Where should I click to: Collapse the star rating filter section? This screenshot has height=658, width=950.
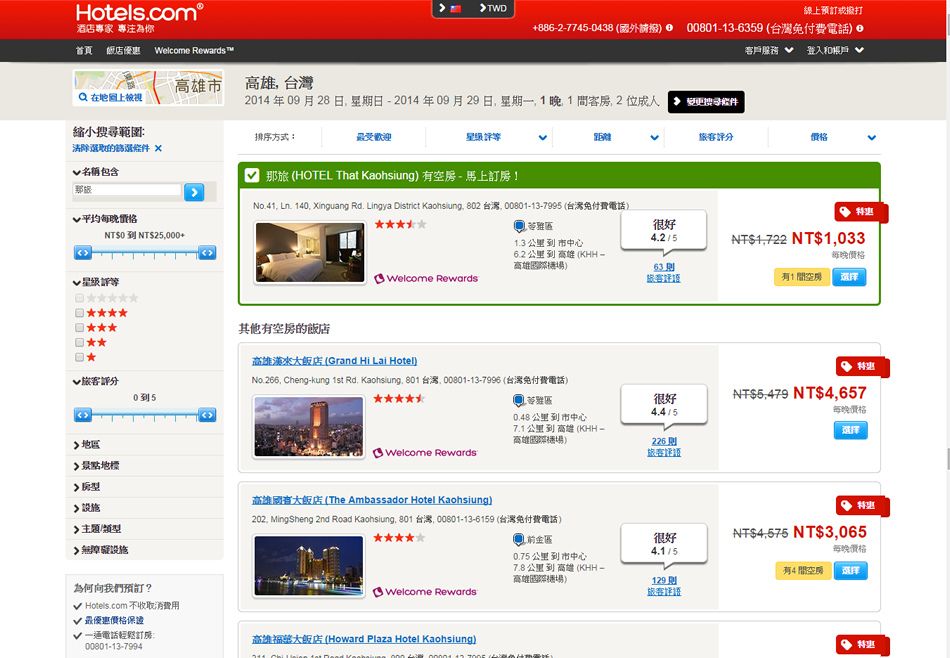(96, 282)
